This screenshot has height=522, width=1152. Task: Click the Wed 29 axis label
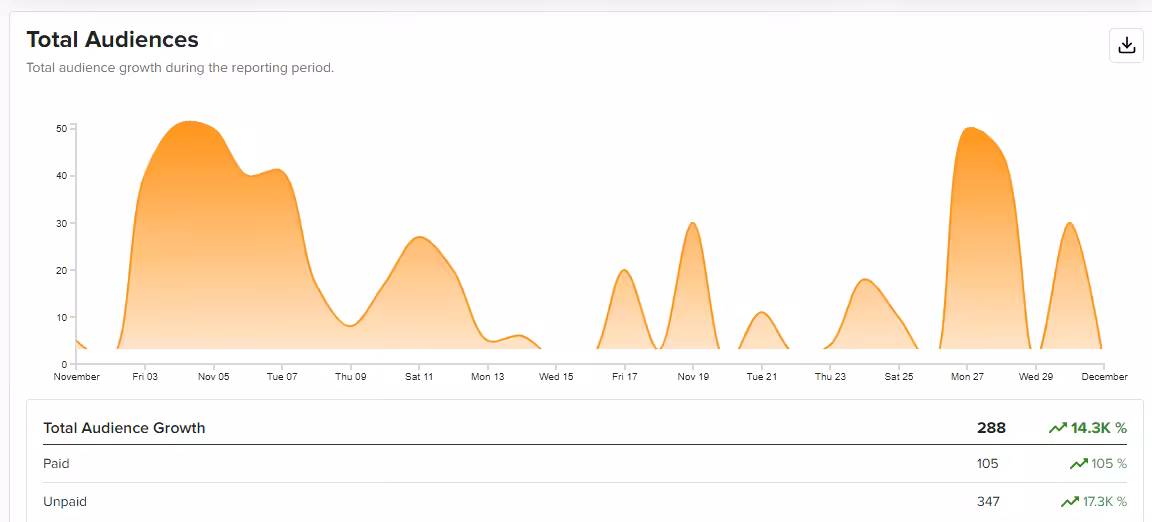coord(1036,376)
